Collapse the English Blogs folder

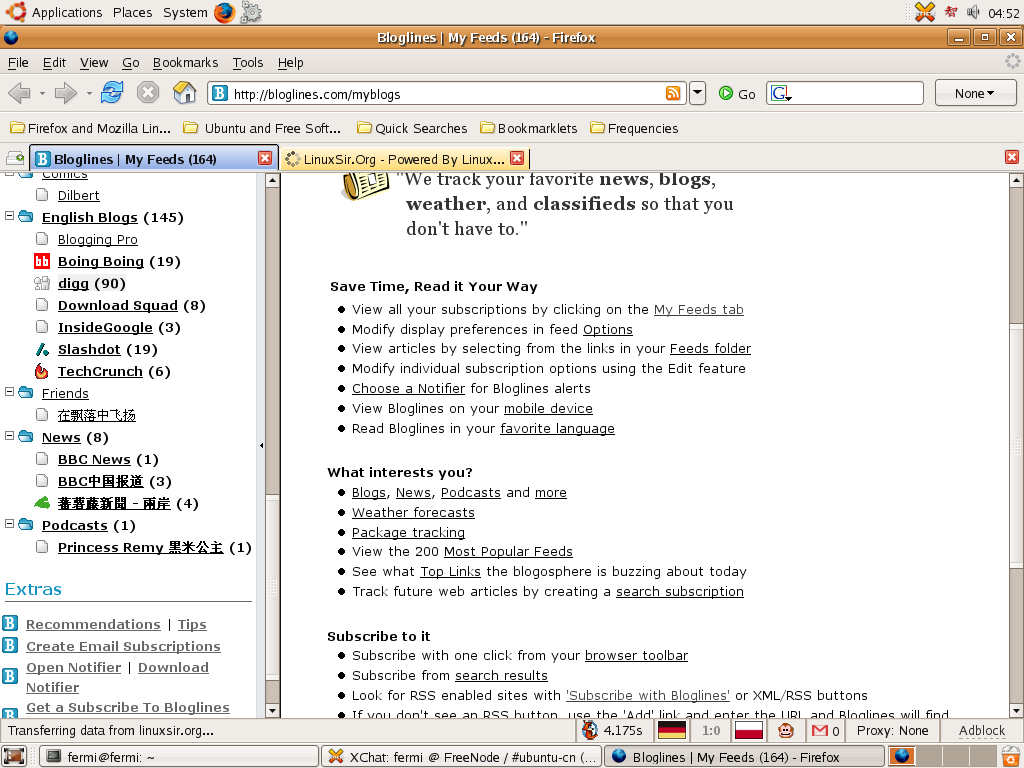(x=9, y=216)
